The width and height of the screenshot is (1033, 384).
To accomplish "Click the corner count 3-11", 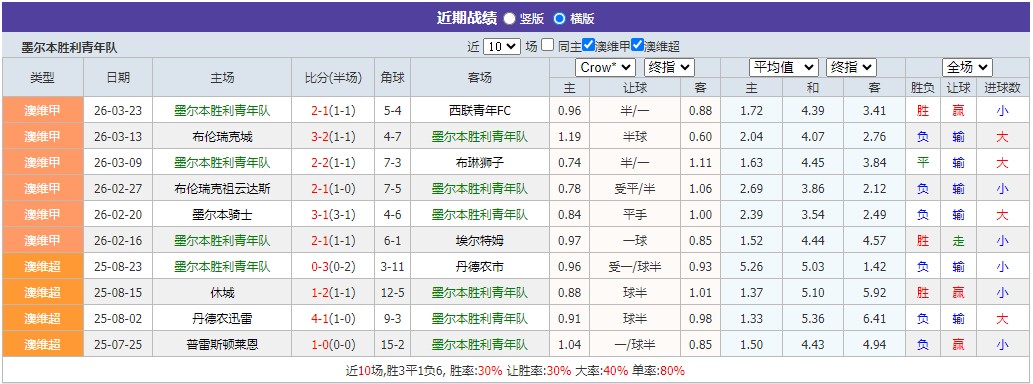I will click(393, 267).
